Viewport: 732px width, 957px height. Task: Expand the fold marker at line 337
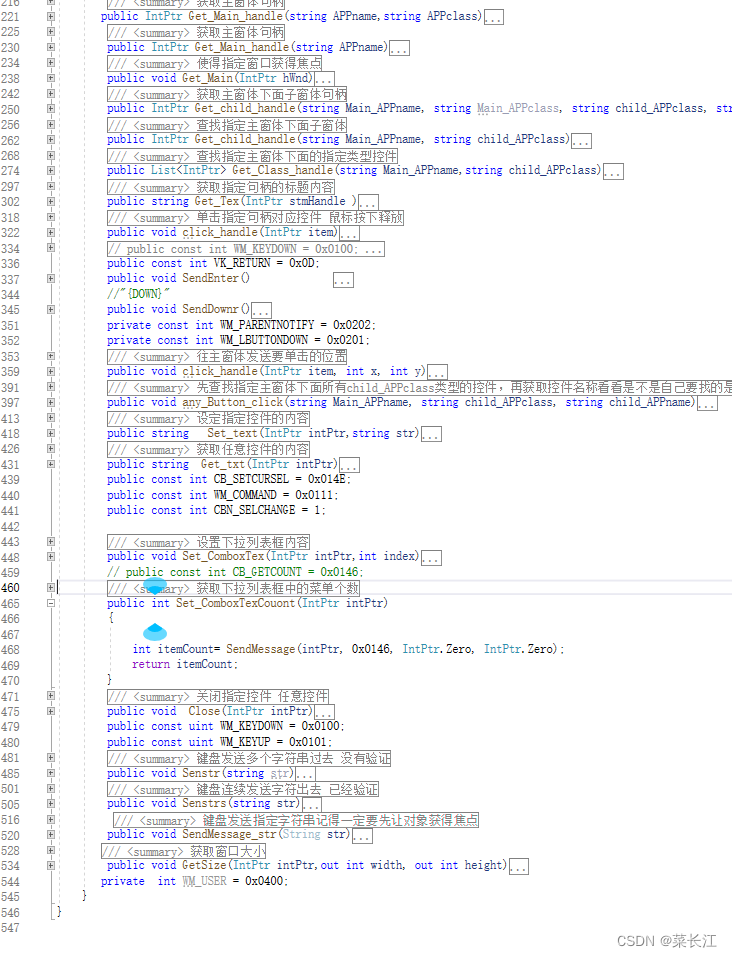point(51,278)
